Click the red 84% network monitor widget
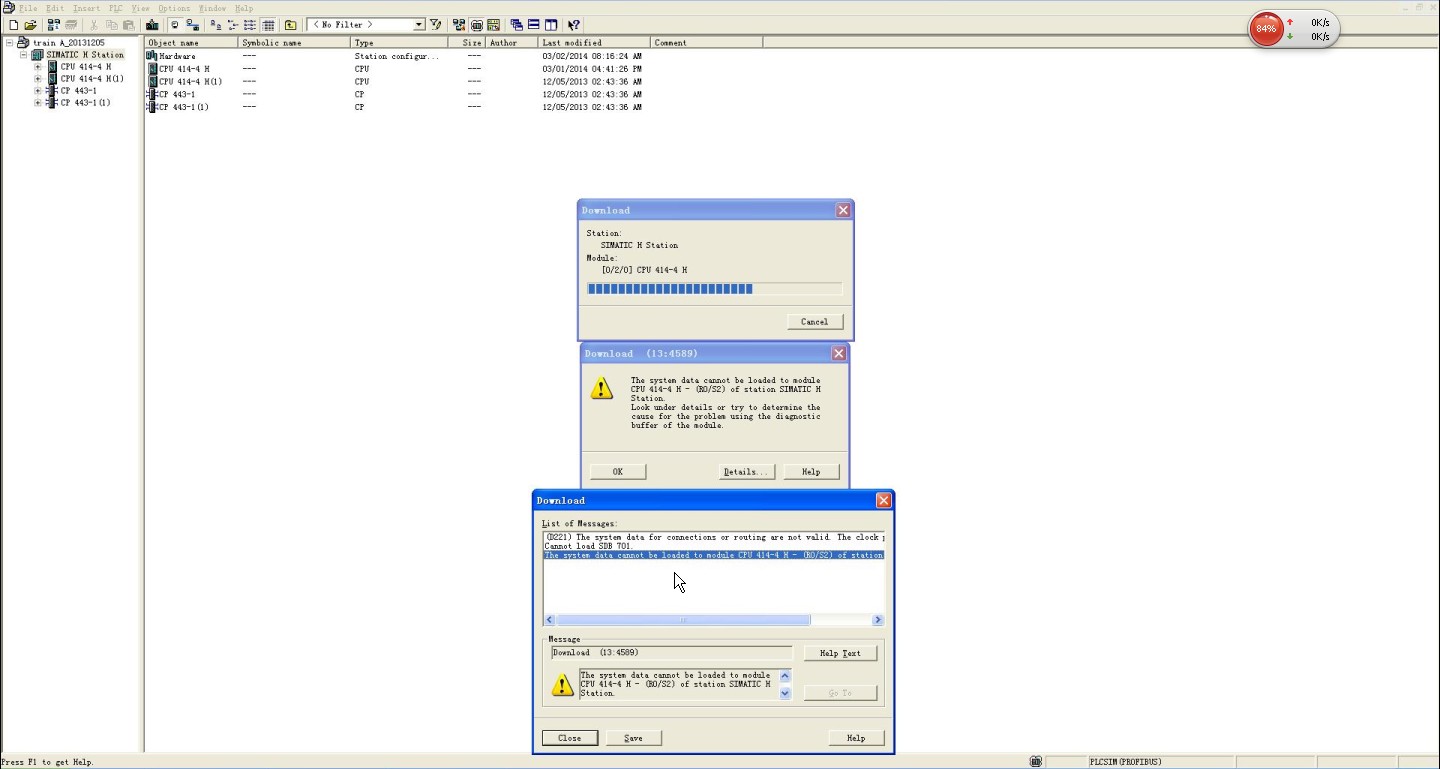The image size is (1440, 769). tap(1267, 28)
